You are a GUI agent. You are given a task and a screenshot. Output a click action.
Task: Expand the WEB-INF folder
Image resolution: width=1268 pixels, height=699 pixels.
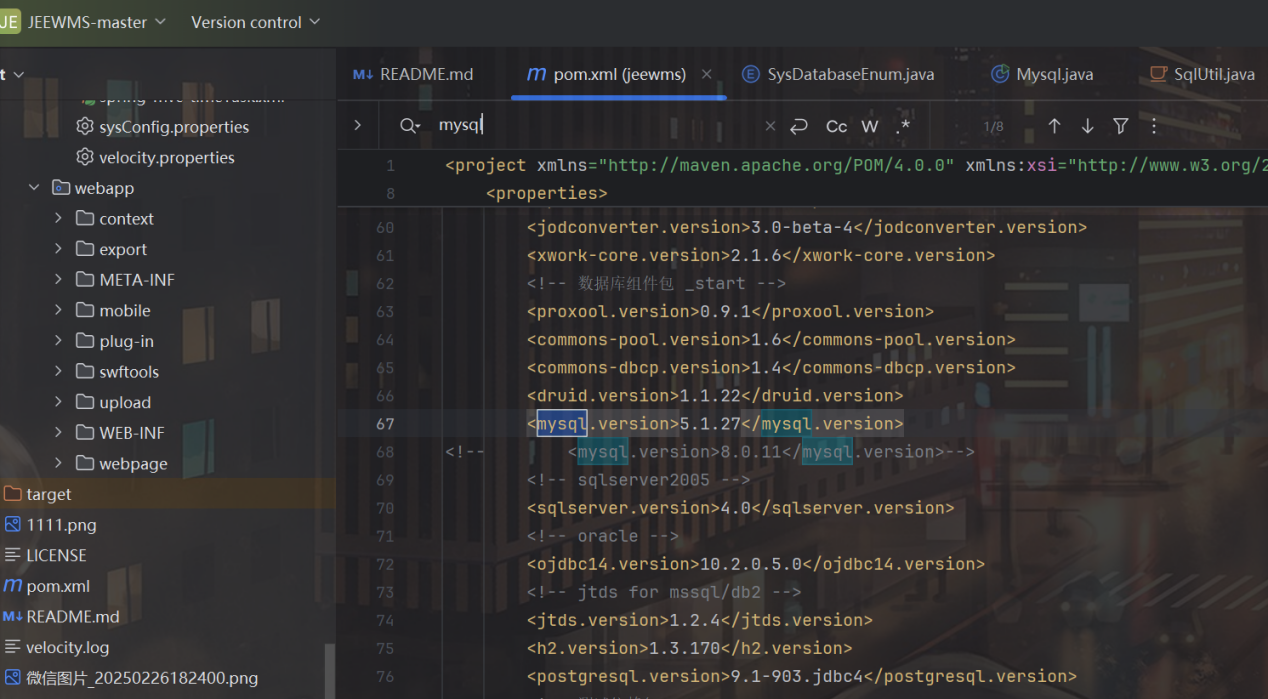(x=59, y=433)
